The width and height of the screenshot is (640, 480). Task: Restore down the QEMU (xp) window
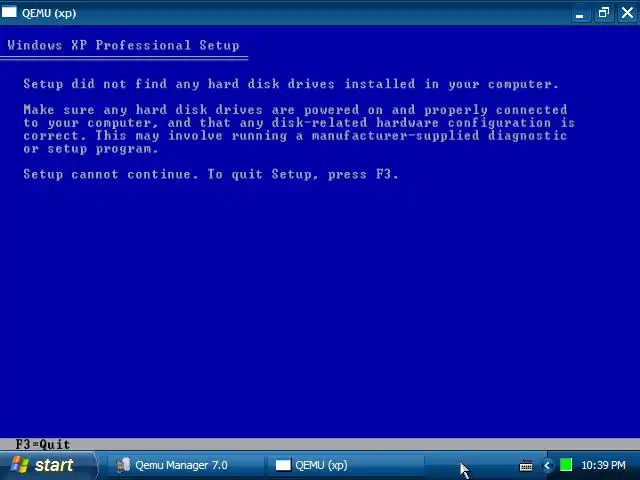pos(604,13)
